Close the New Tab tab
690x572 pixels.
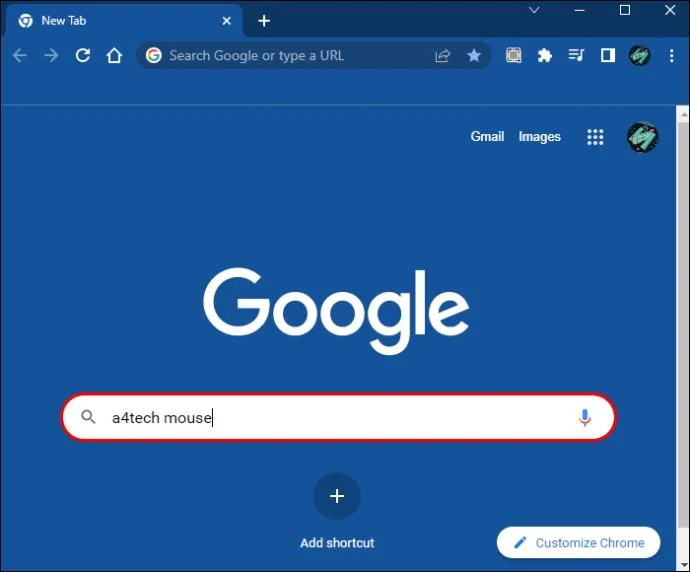pyautogui.click(x=227, y=21)
